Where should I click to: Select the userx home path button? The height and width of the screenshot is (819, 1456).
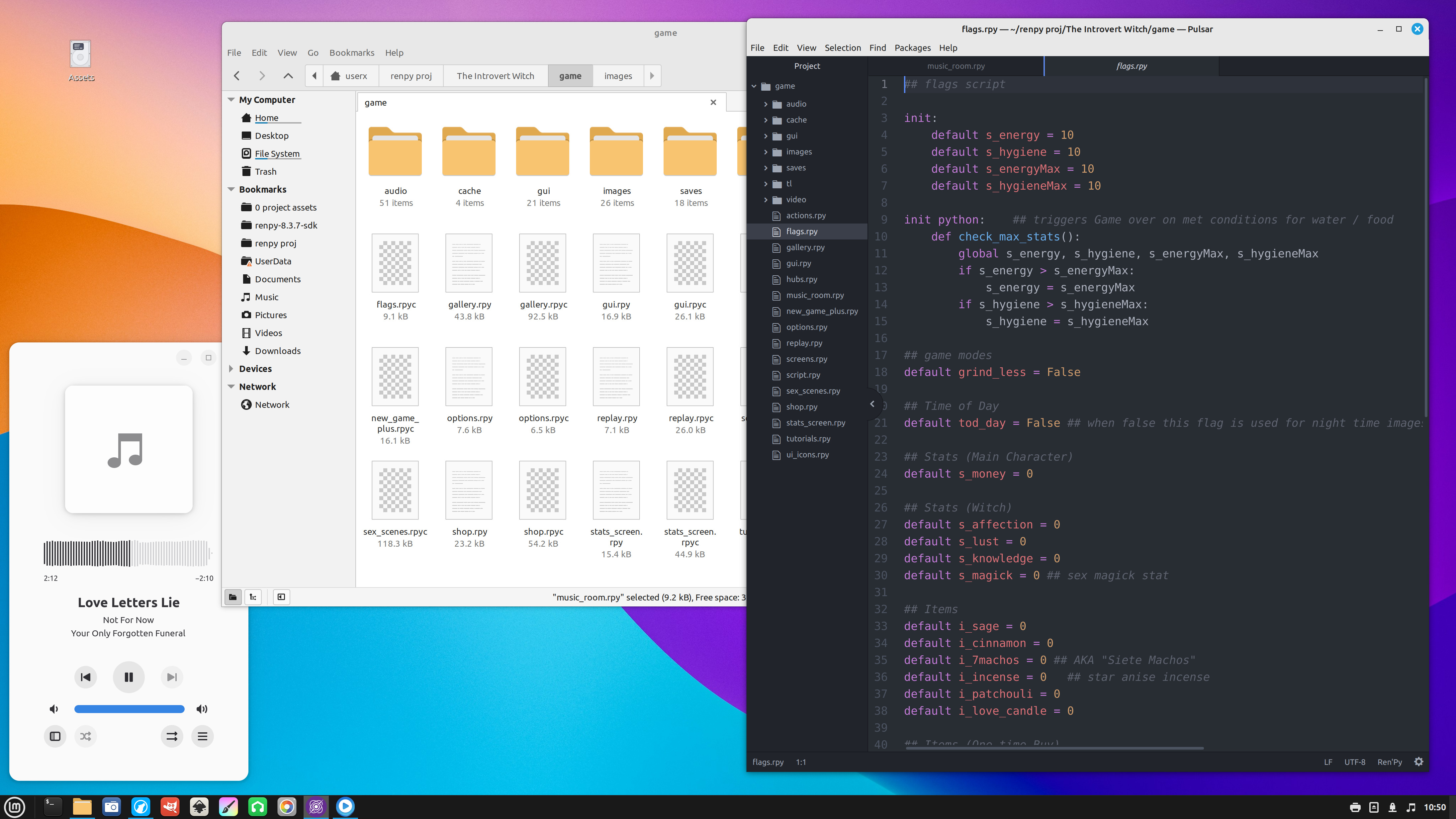[x=350, y=76]
